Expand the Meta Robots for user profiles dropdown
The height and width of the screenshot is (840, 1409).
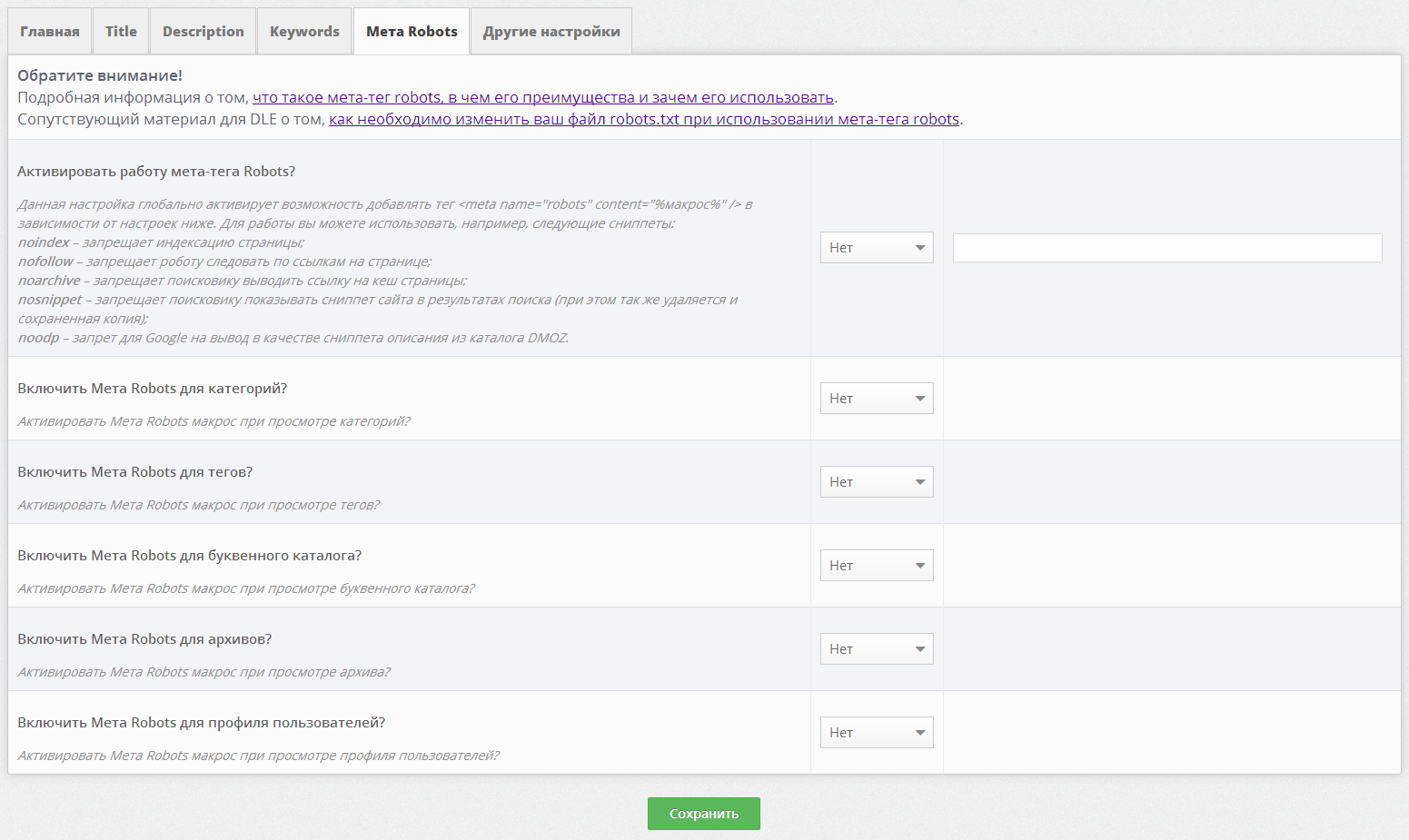pos(877,733)
